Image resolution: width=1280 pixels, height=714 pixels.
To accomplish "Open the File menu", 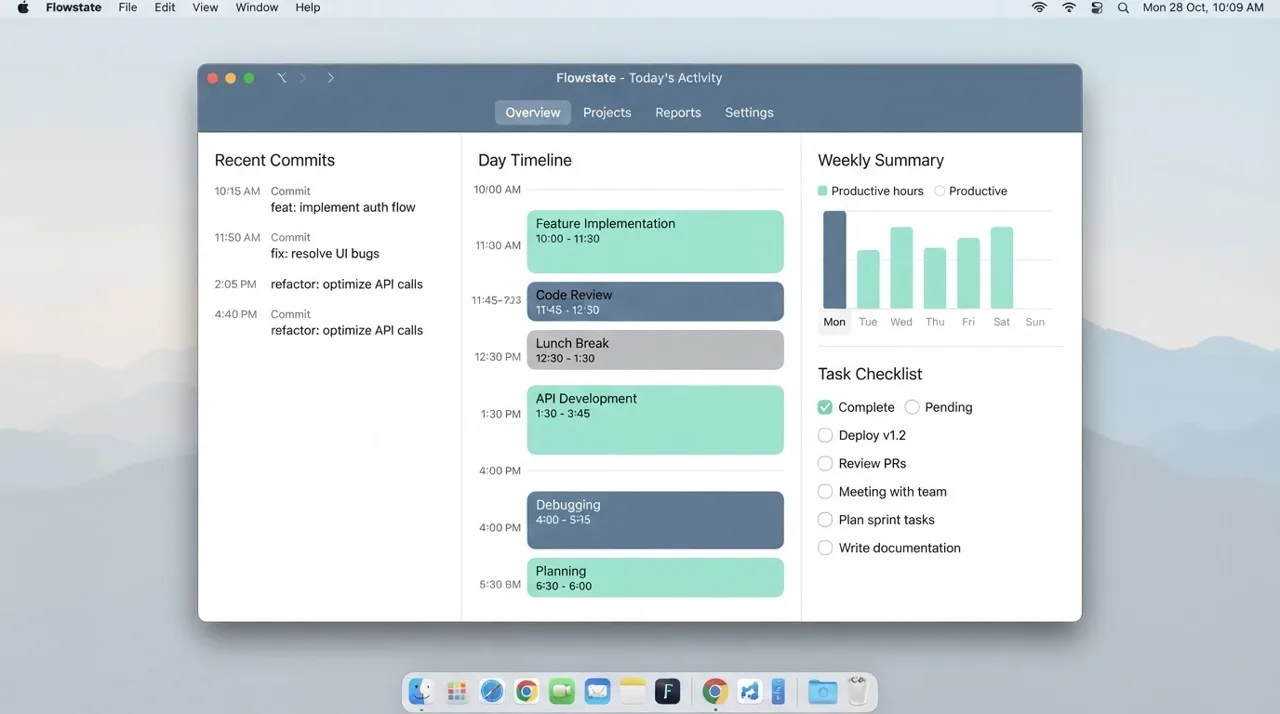I will click(x=128, y=7).
